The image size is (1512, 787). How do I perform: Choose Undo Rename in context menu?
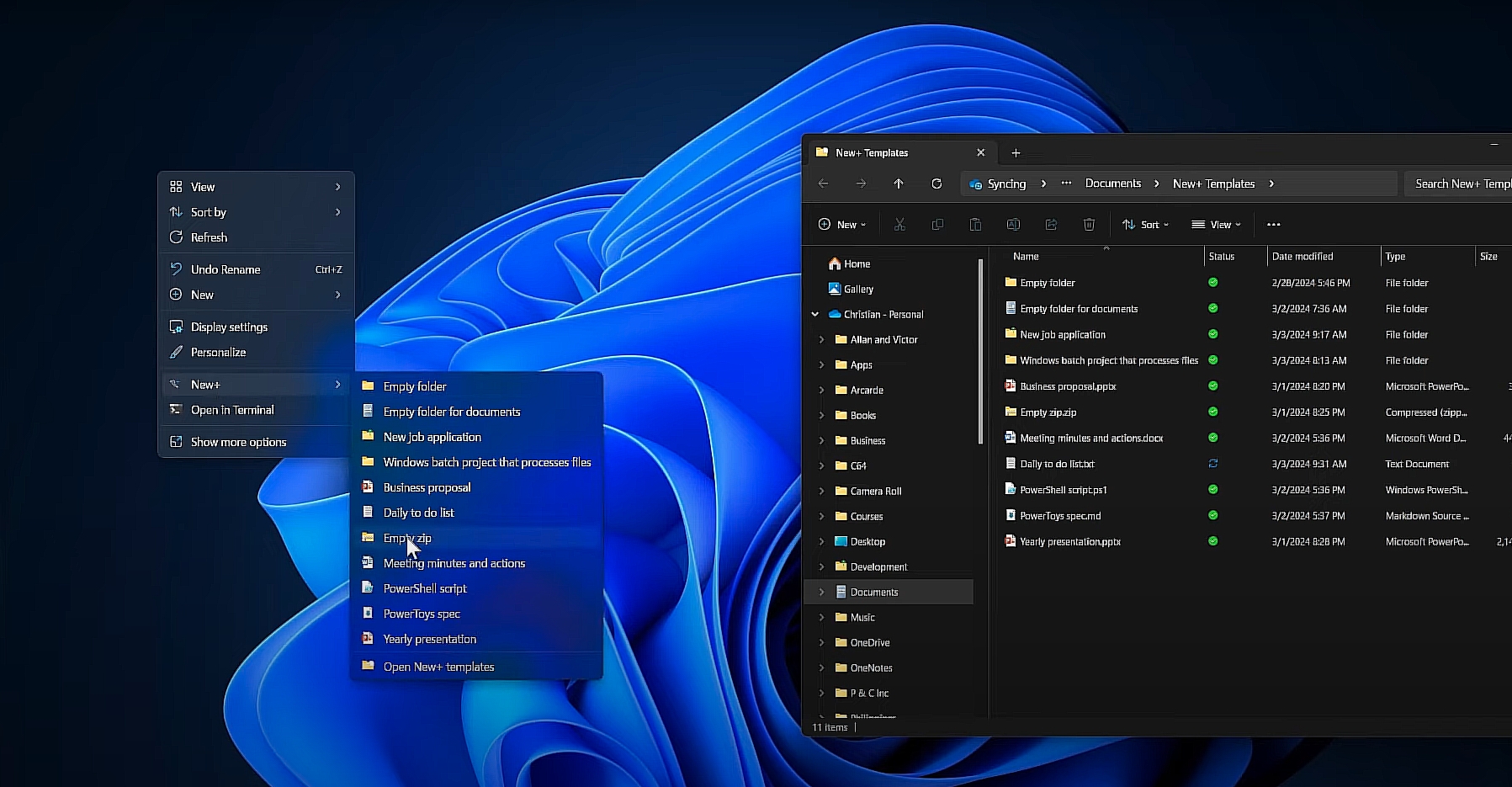tap(256, 269)
